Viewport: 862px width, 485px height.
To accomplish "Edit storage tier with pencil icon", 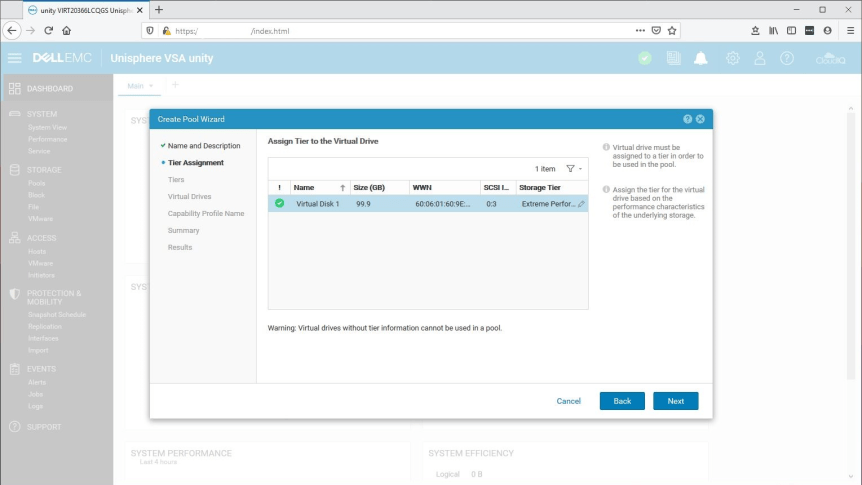I will point(581,204).
